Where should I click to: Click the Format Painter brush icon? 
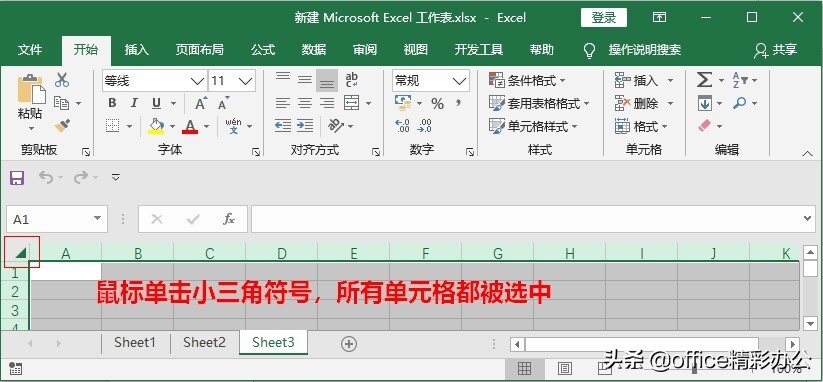click(x=62, y=125)
